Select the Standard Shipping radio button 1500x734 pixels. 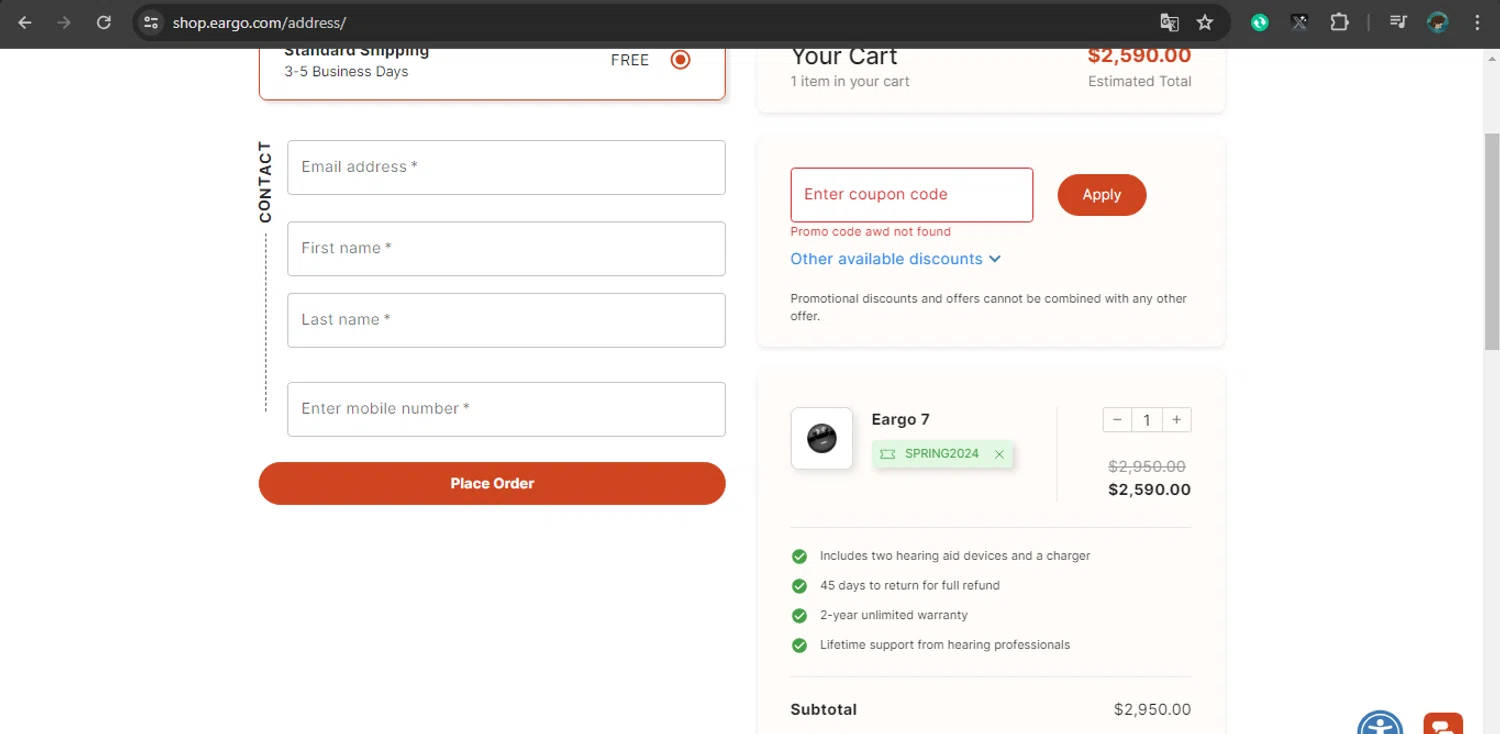pos(680,60)
